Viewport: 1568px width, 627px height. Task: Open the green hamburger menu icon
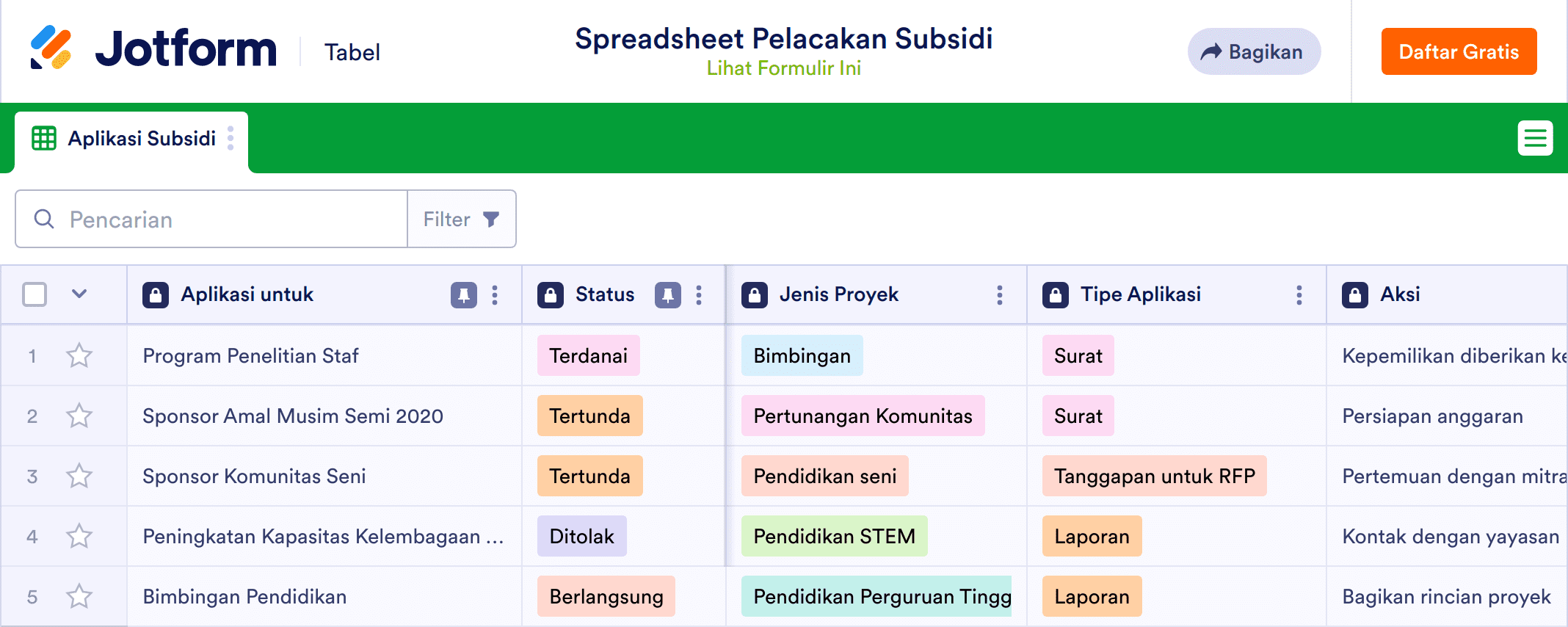click(x=1535, y=138)
